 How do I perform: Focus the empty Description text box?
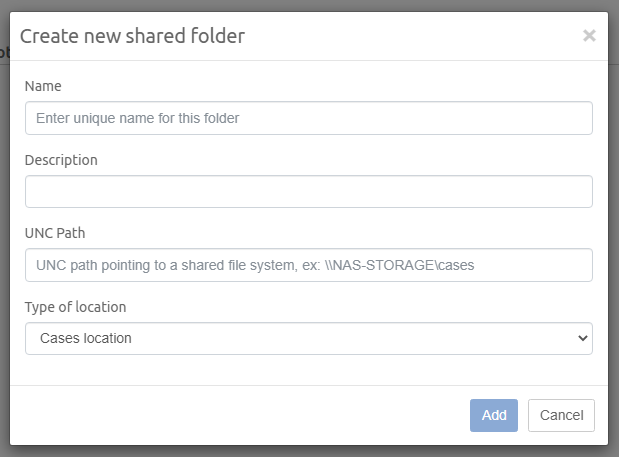[308, 192]
